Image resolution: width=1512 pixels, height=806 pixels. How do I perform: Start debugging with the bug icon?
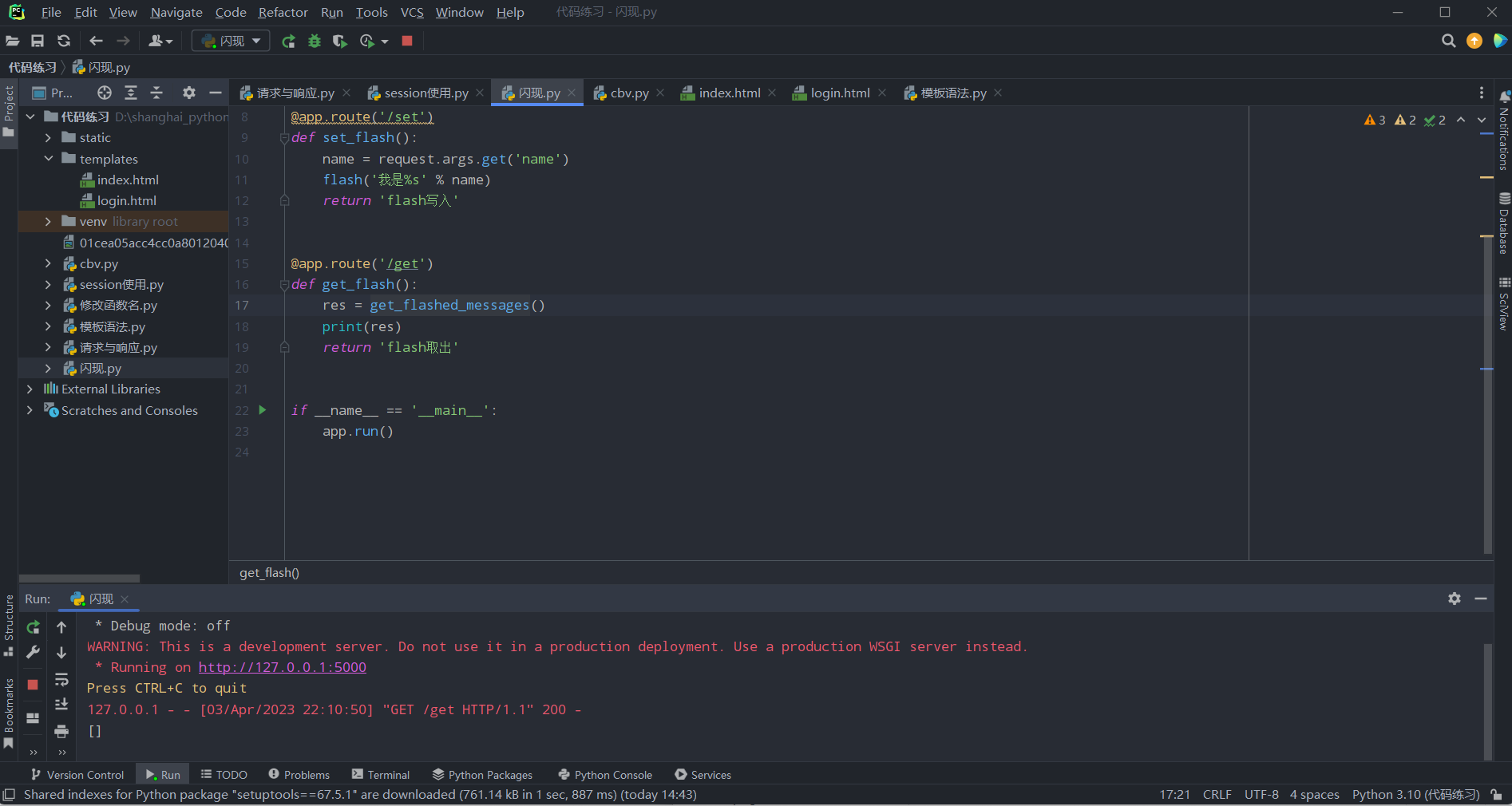315,41
